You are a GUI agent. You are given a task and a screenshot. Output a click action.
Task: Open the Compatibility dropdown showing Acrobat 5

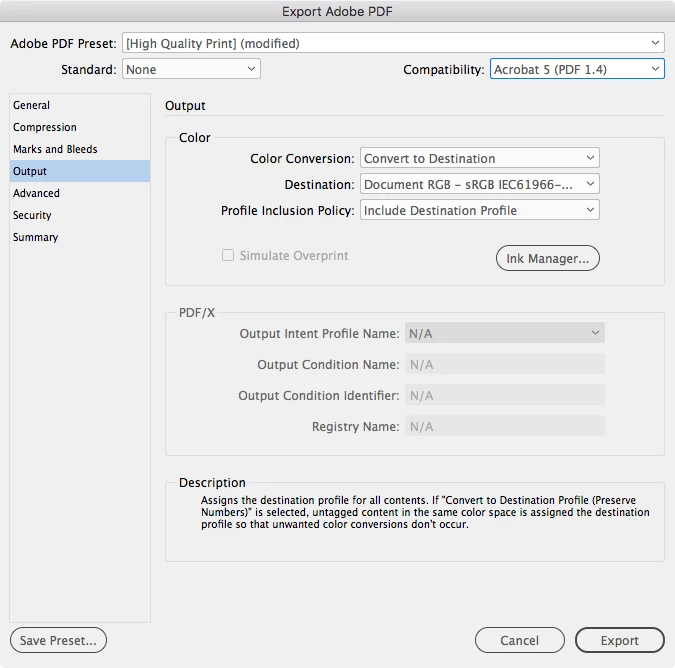pyautogui.click(x=577, y=69)
